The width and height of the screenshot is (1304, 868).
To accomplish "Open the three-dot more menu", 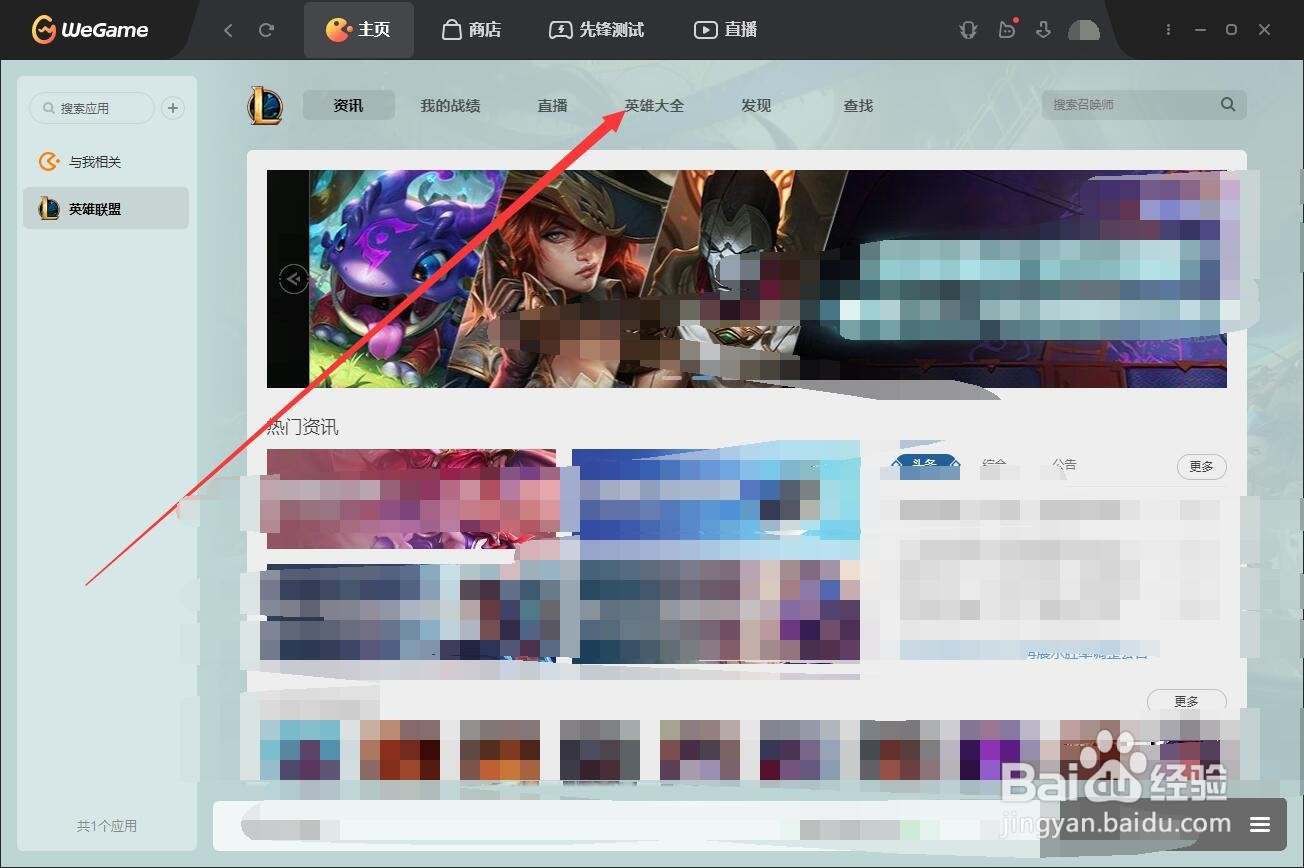I will click(1168, 30).
